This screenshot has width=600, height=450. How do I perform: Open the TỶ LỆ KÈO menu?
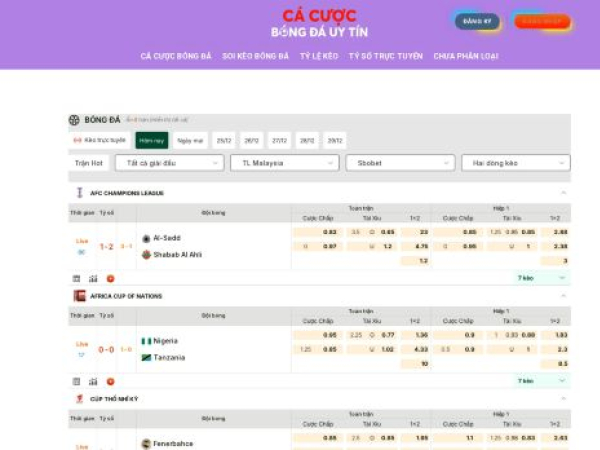[x=319, y=56]
